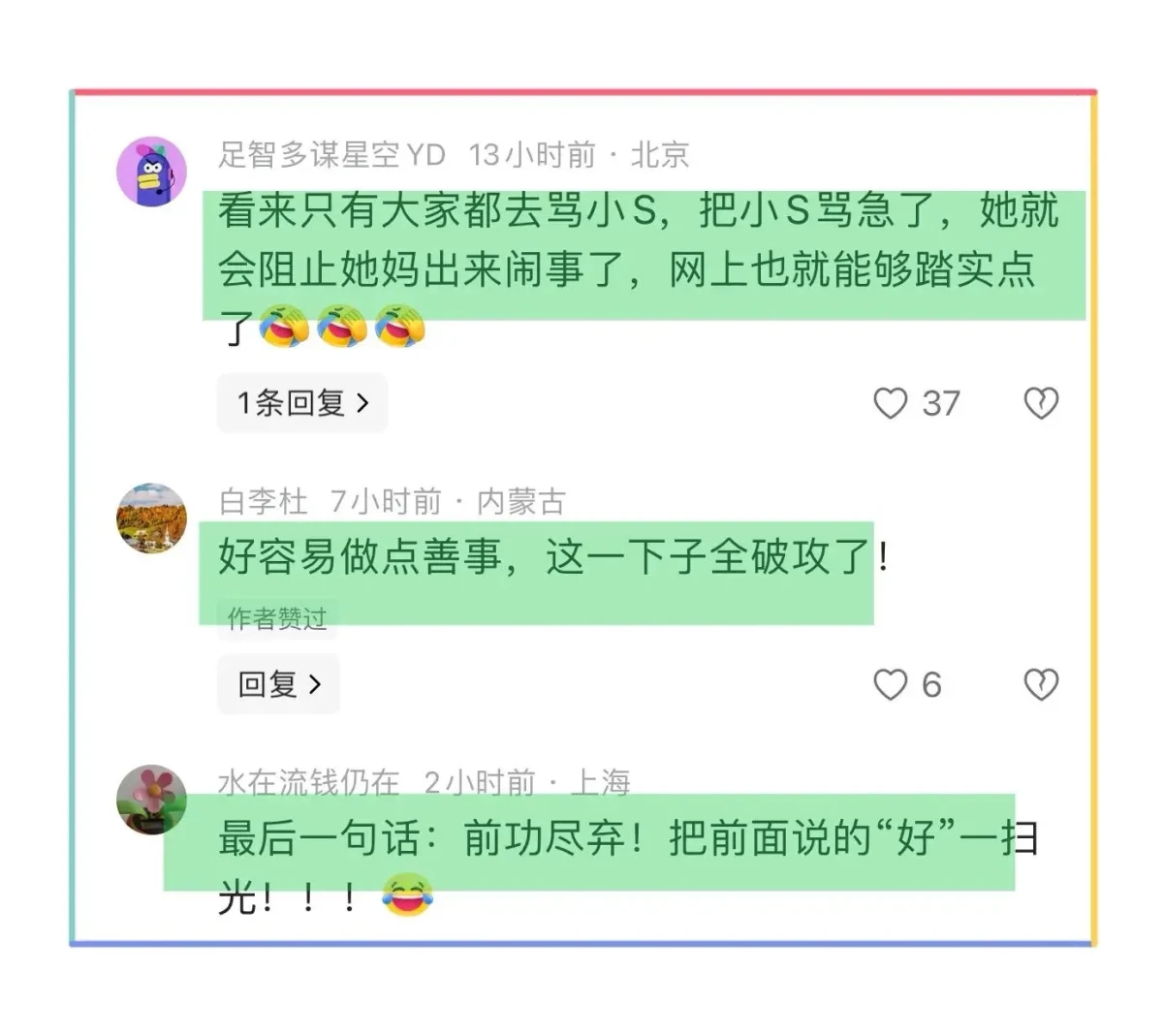Dislike 足智多谋星空YD's comment via broken heart
The width and height of the screenshot is (1163, 1036).
click(1041, 403)
